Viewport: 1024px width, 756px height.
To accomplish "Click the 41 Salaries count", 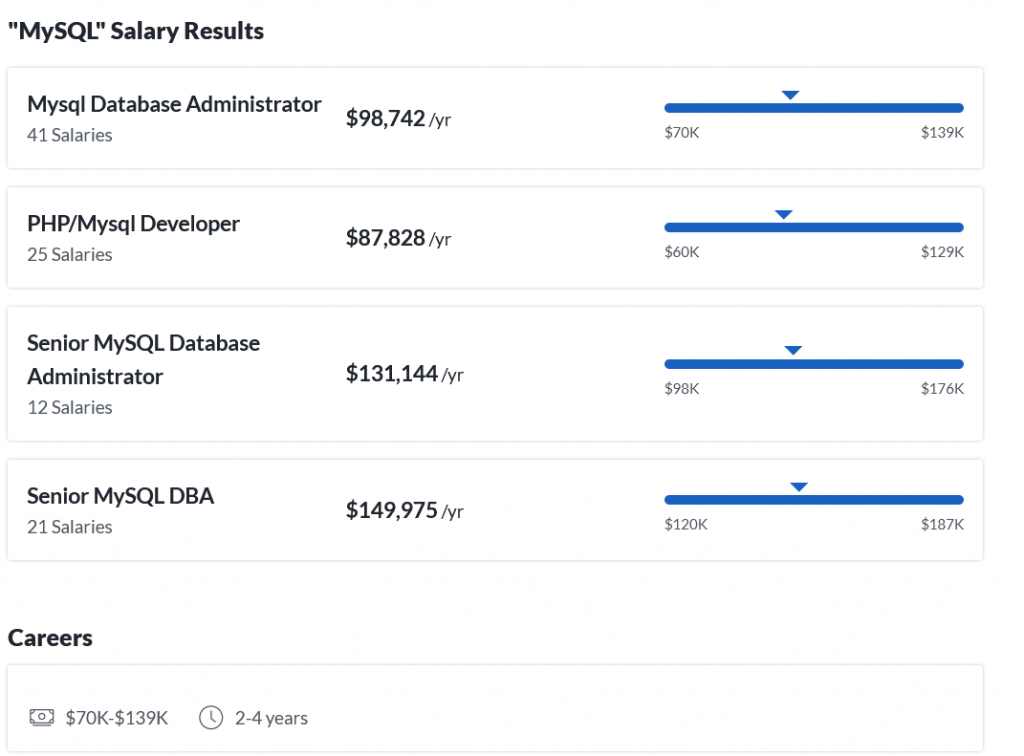I will (x=69, y=135).
